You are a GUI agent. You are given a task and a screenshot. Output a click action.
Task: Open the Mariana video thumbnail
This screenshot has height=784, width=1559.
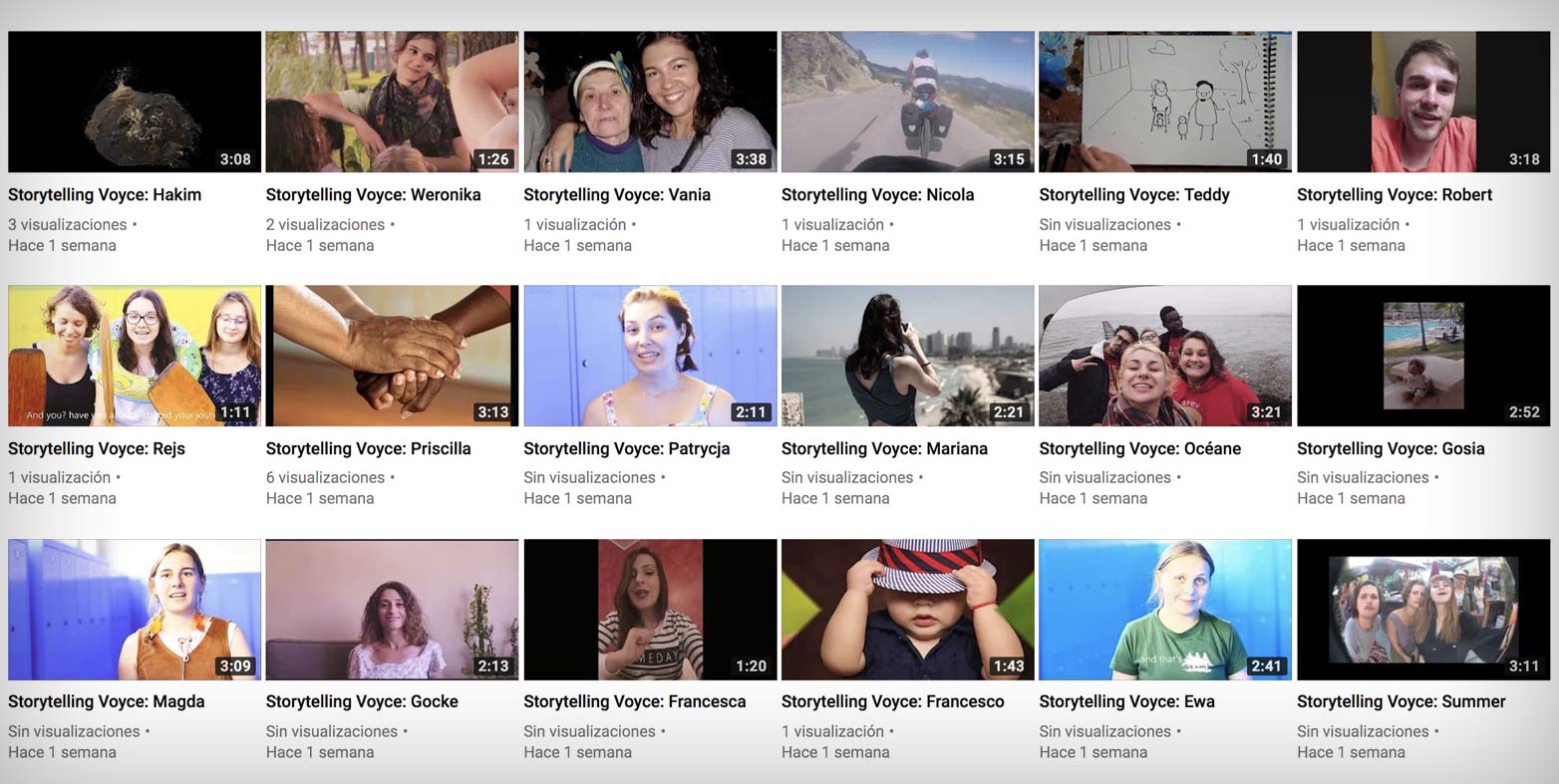[907, 356]
